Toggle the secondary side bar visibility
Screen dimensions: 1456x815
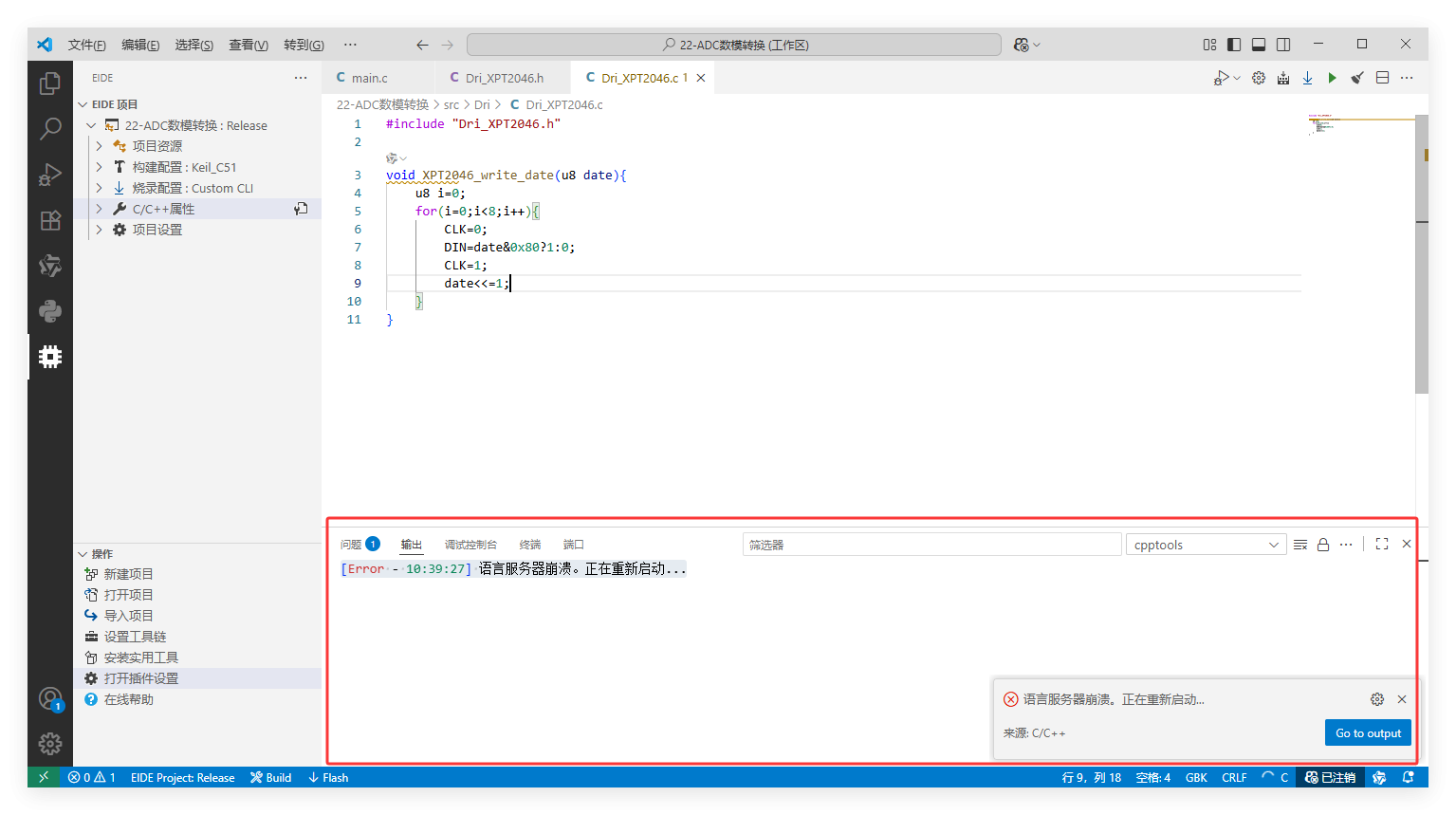(1283, 45)
